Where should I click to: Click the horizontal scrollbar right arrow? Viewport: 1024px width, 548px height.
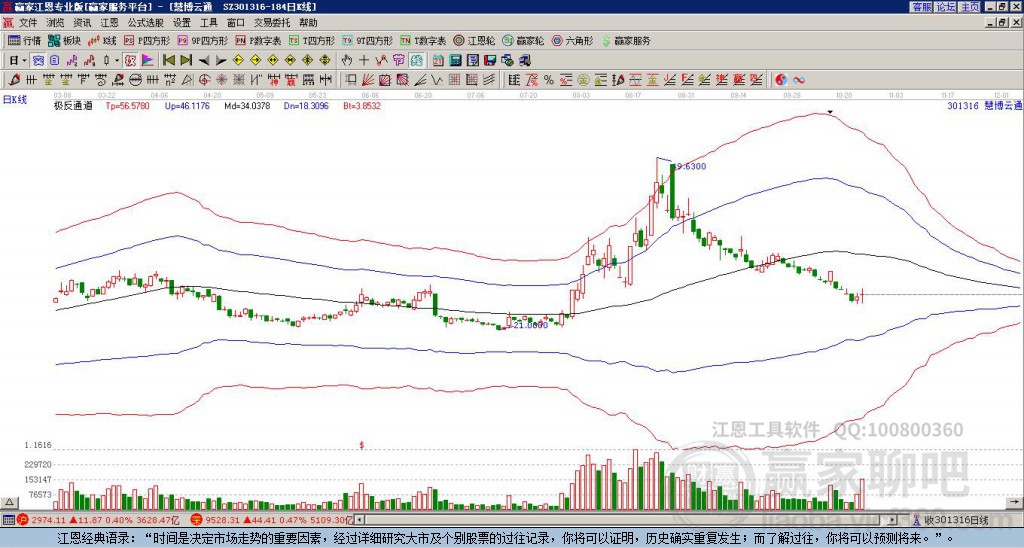(892, 520)
